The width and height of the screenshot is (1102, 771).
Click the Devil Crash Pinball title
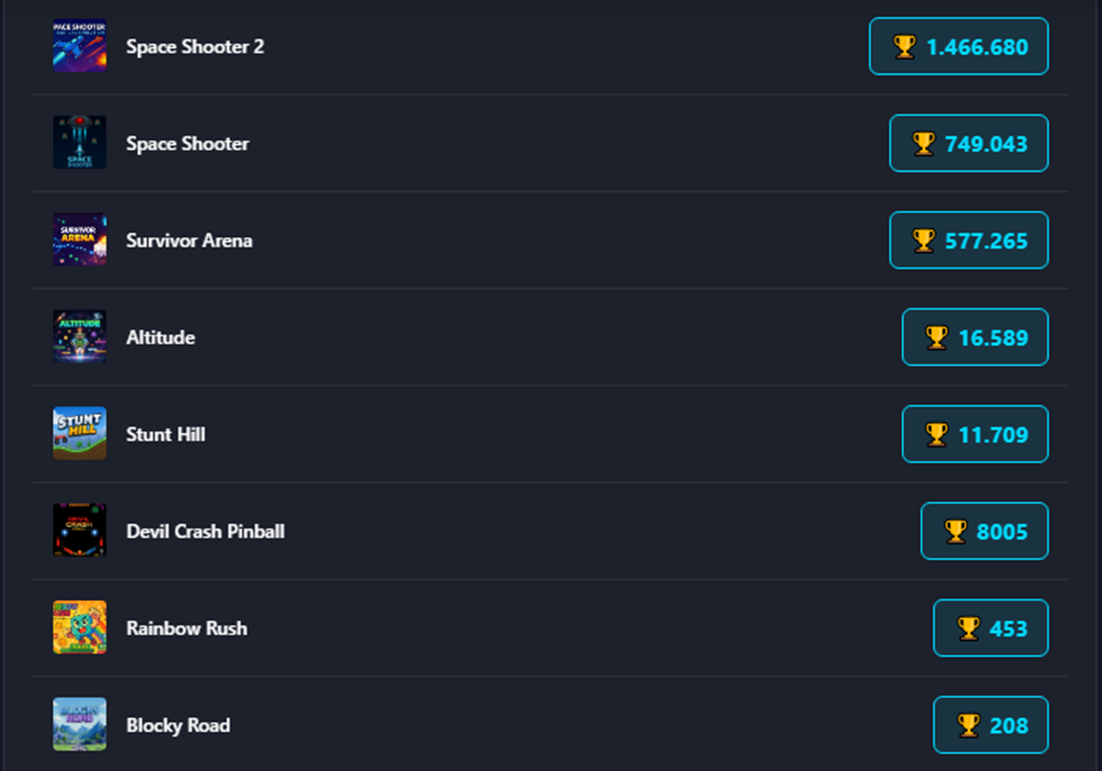tap(205, 531)
